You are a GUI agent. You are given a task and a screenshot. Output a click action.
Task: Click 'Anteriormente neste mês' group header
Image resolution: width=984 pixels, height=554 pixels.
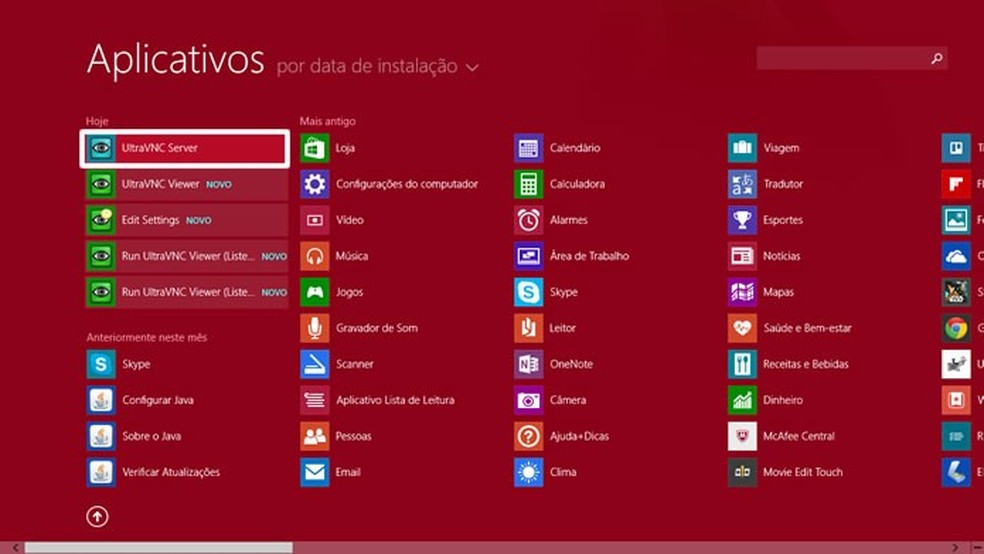pyautogui.click(x=147, y=338)
